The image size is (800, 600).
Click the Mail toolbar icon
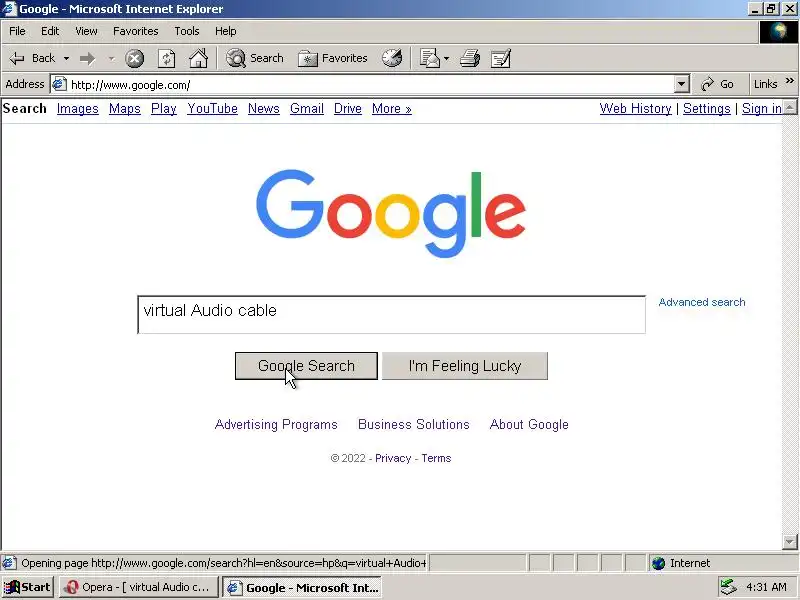point(430,59)
